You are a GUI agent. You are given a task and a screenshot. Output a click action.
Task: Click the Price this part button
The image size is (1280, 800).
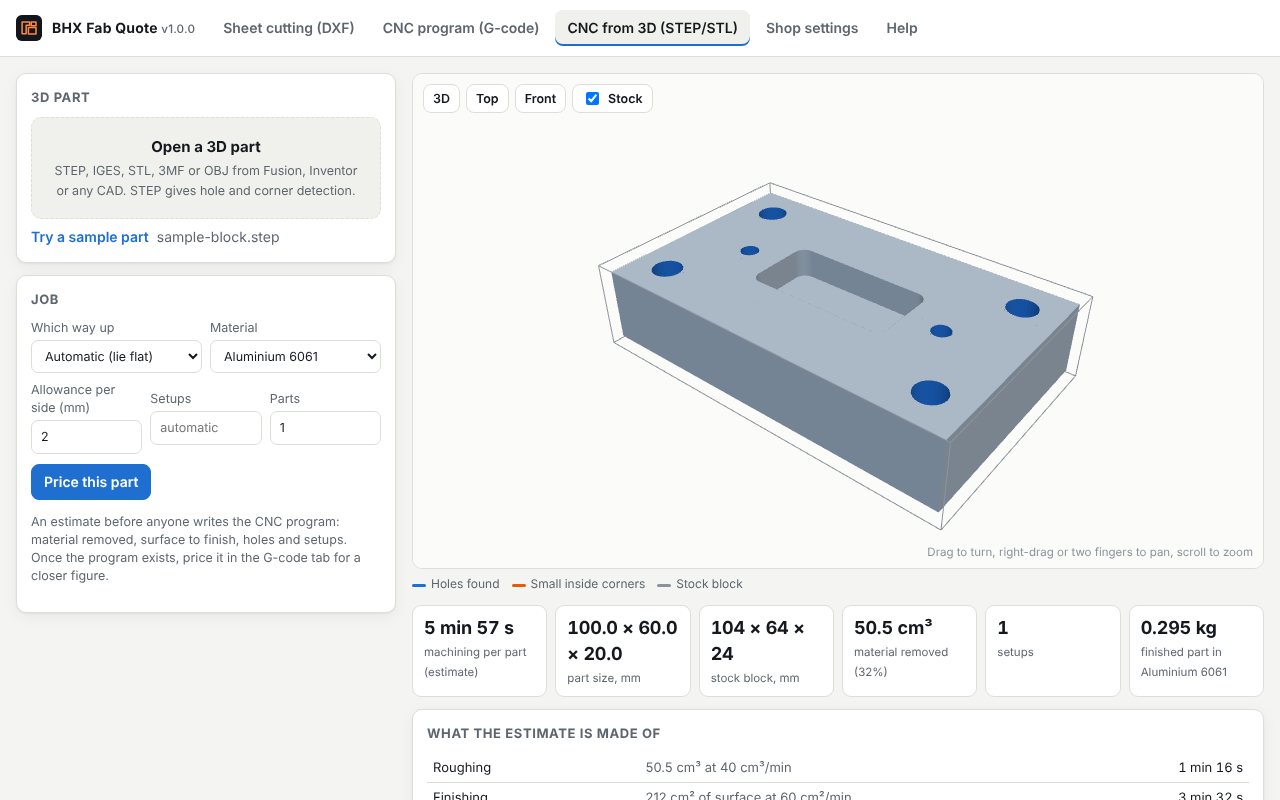[91, 482]
